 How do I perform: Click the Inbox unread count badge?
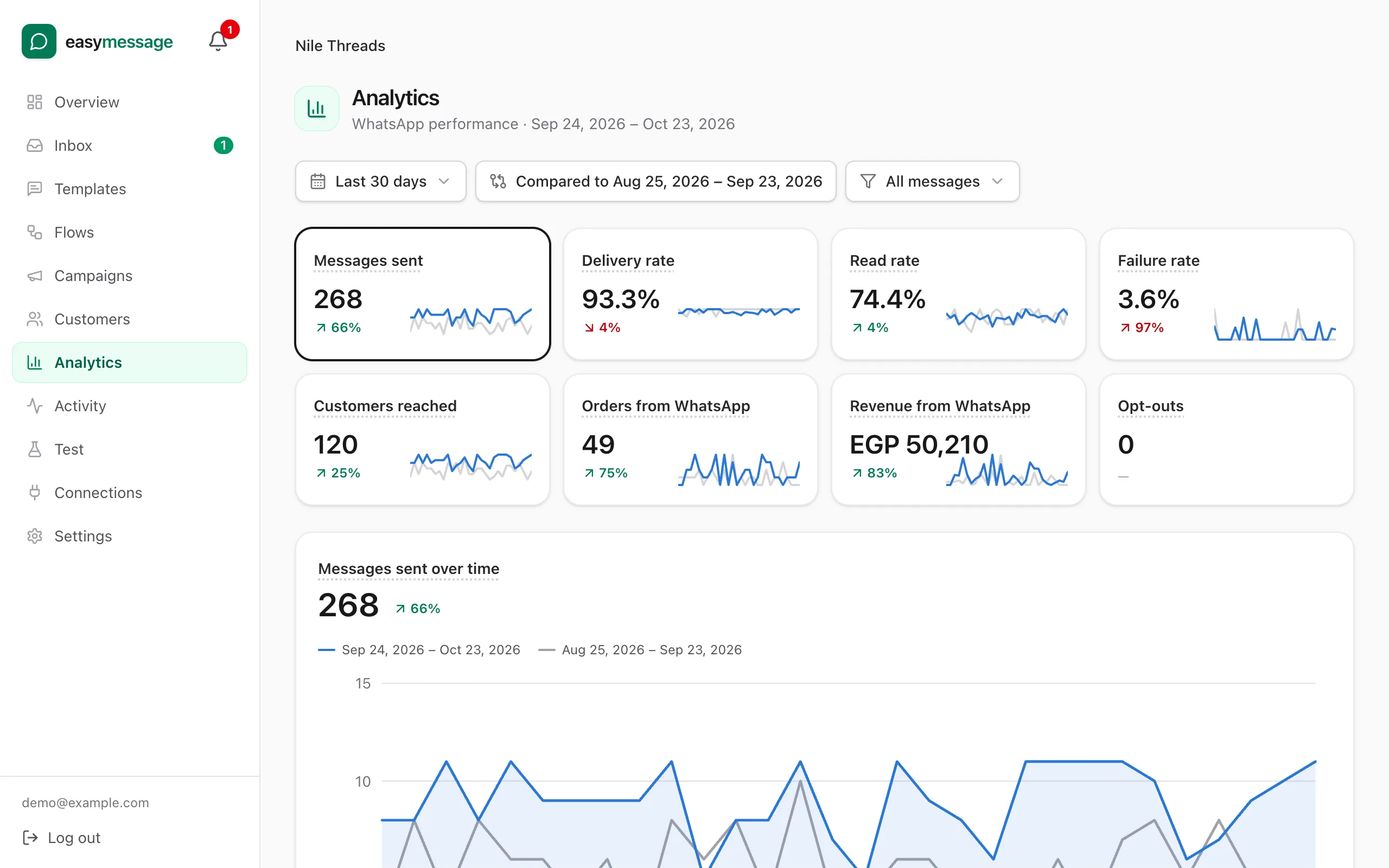(x=224, y=146)
